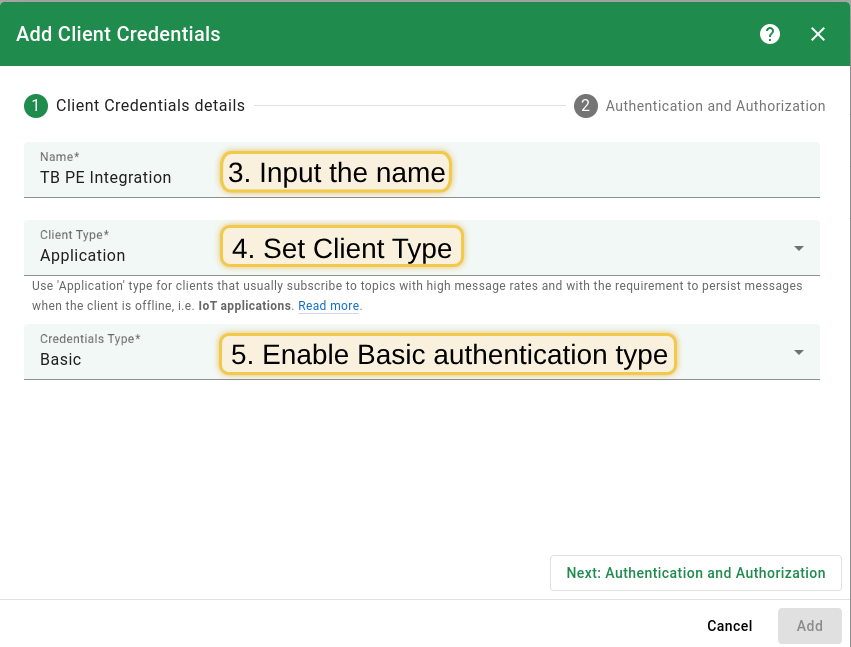Image resolution: width=851 pixels, height=647 pixels.
Task: Open the Credentials Type dropdown arrow
Action: click(798, 351)
